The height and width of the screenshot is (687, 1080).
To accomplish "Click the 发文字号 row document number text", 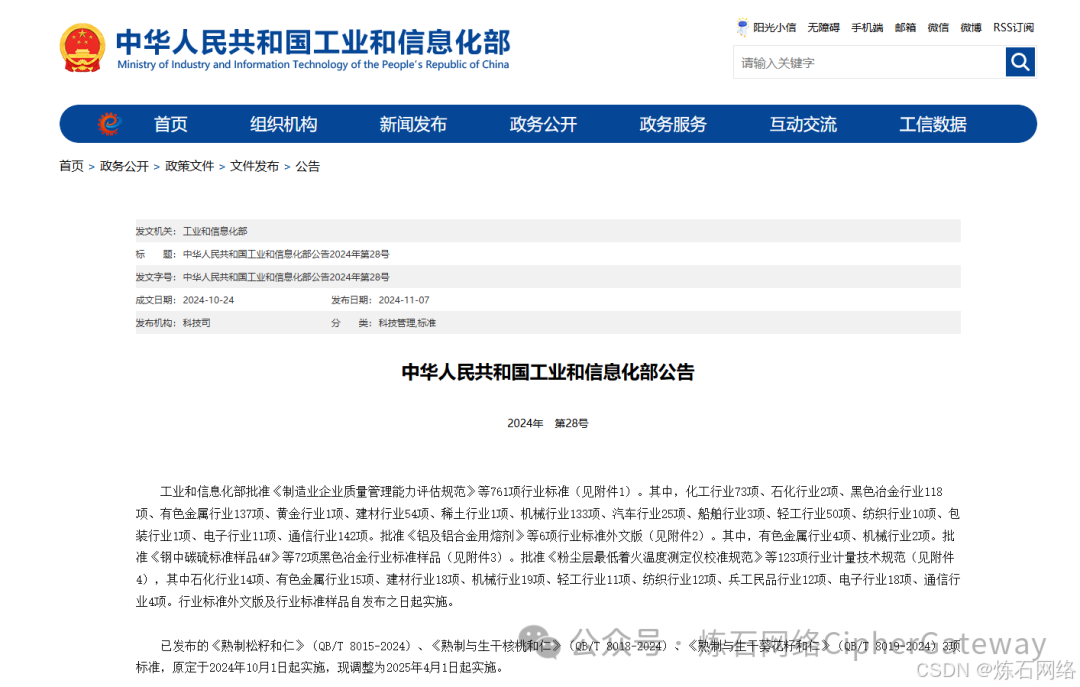I will pyautogui.click(x=286, y=277).
